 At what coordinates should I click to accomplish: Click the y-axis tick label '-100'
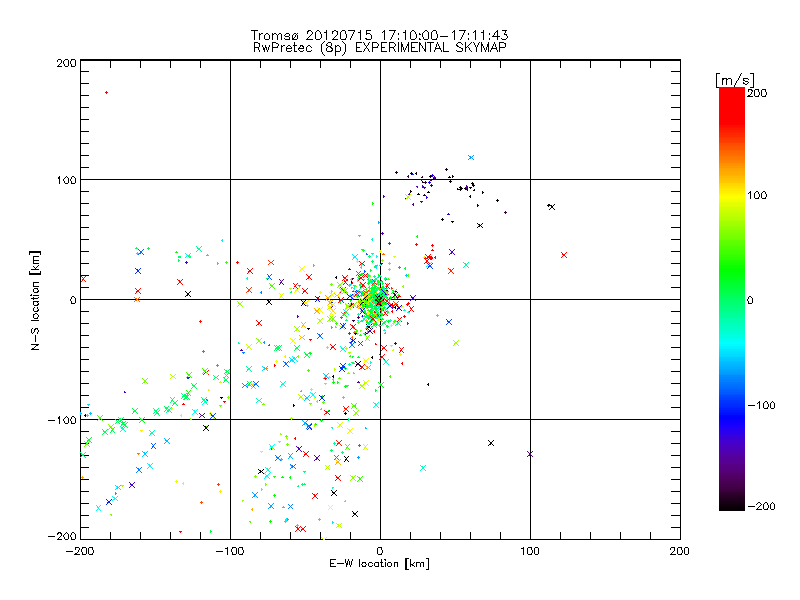coord(62,420)
